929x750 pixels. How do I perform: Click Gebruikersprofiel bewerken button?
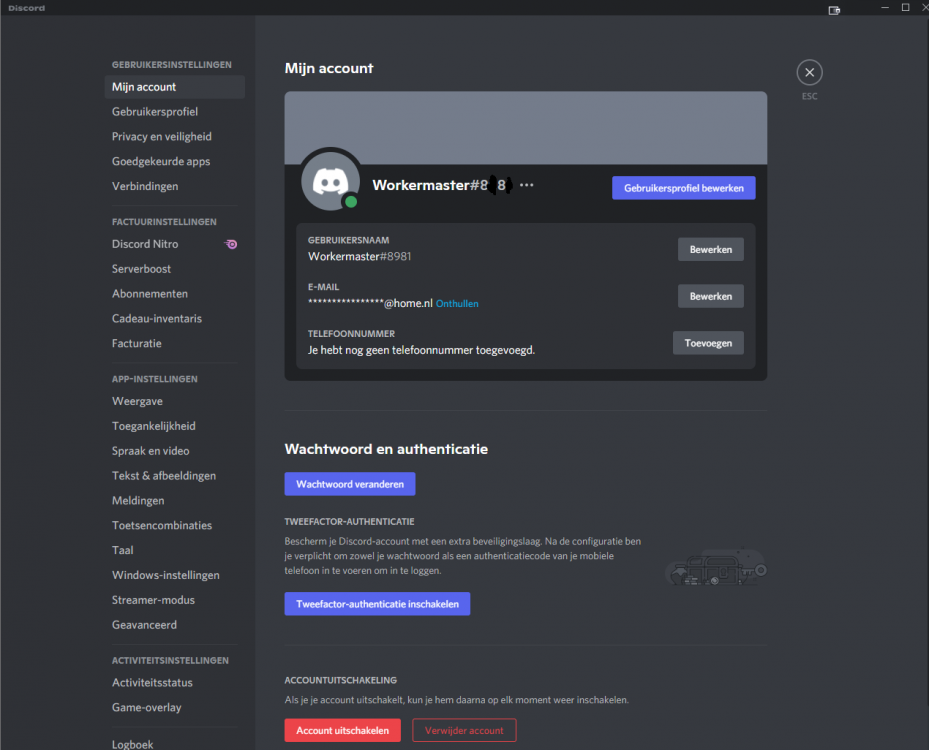click(x=684, y=188)
